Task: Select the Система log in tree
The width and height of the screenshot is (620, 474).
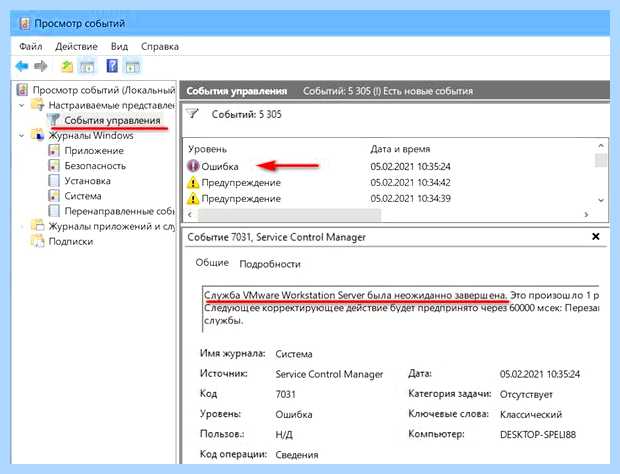Action: 83,196
